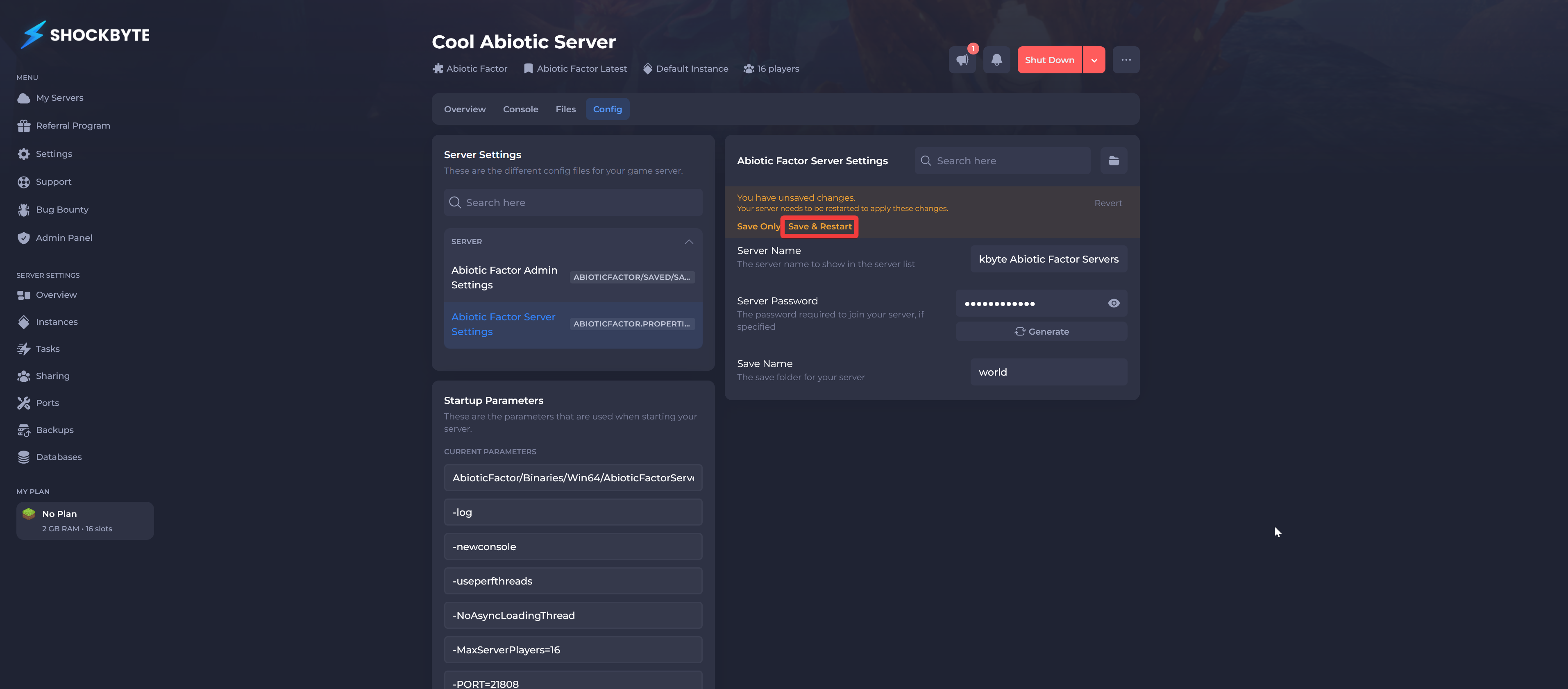Screen dimensions: 1568x689
Task: Toggle password visibility eye icon
Action: [1113, 303]
